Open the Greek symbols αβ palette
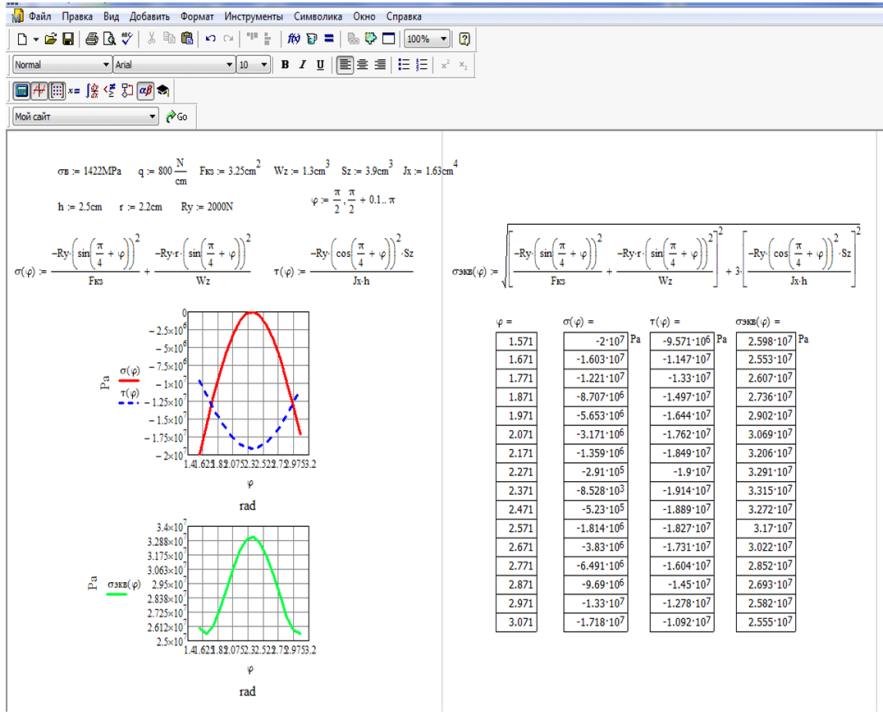Image resolution: width=883 pixels, height=715 pixels. click(144, 90)
